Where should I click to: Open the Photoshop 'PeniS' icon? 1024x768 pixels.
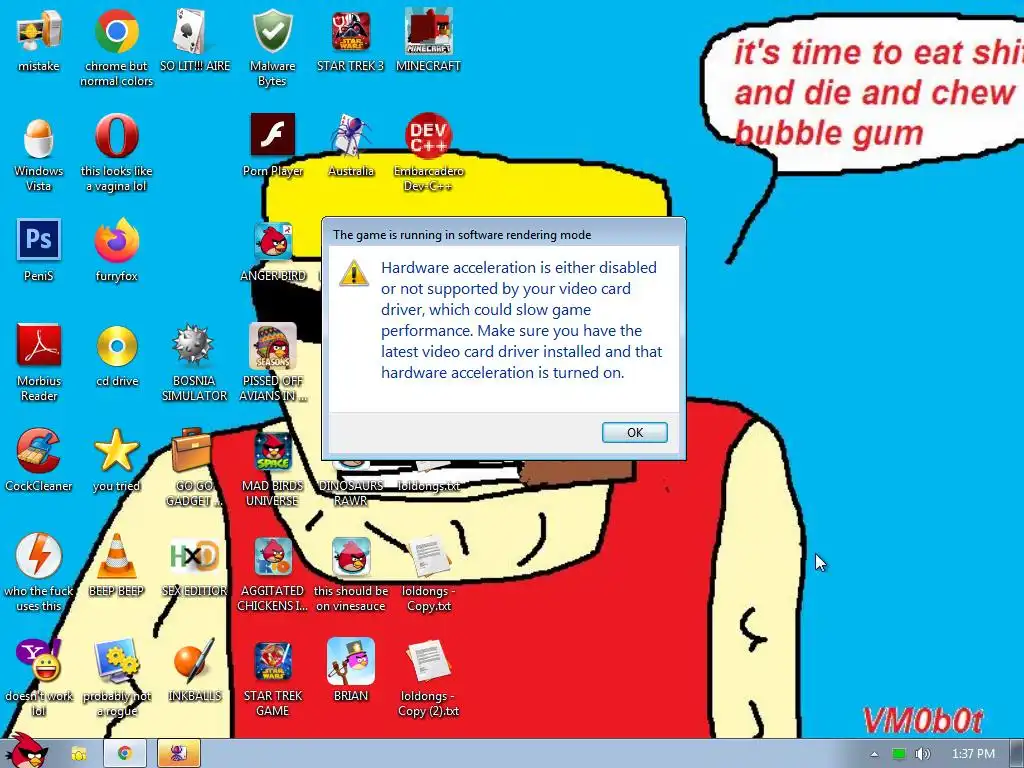pyautogui.click(x=39, y=240)
